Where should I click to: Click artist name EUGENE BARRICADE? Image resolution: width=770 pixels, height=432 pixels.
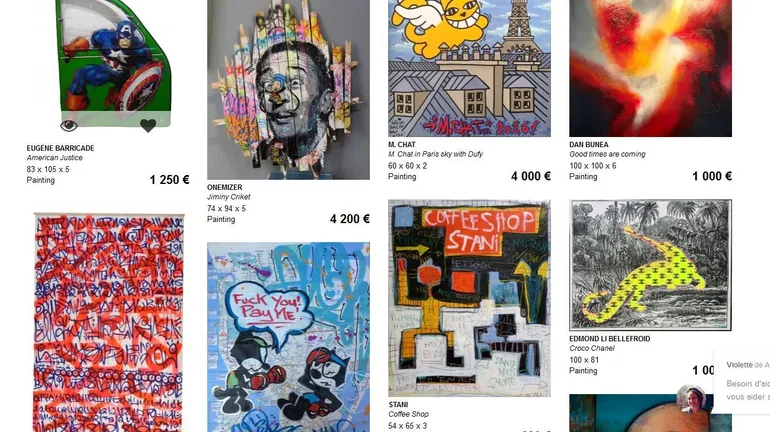point(60,148)
